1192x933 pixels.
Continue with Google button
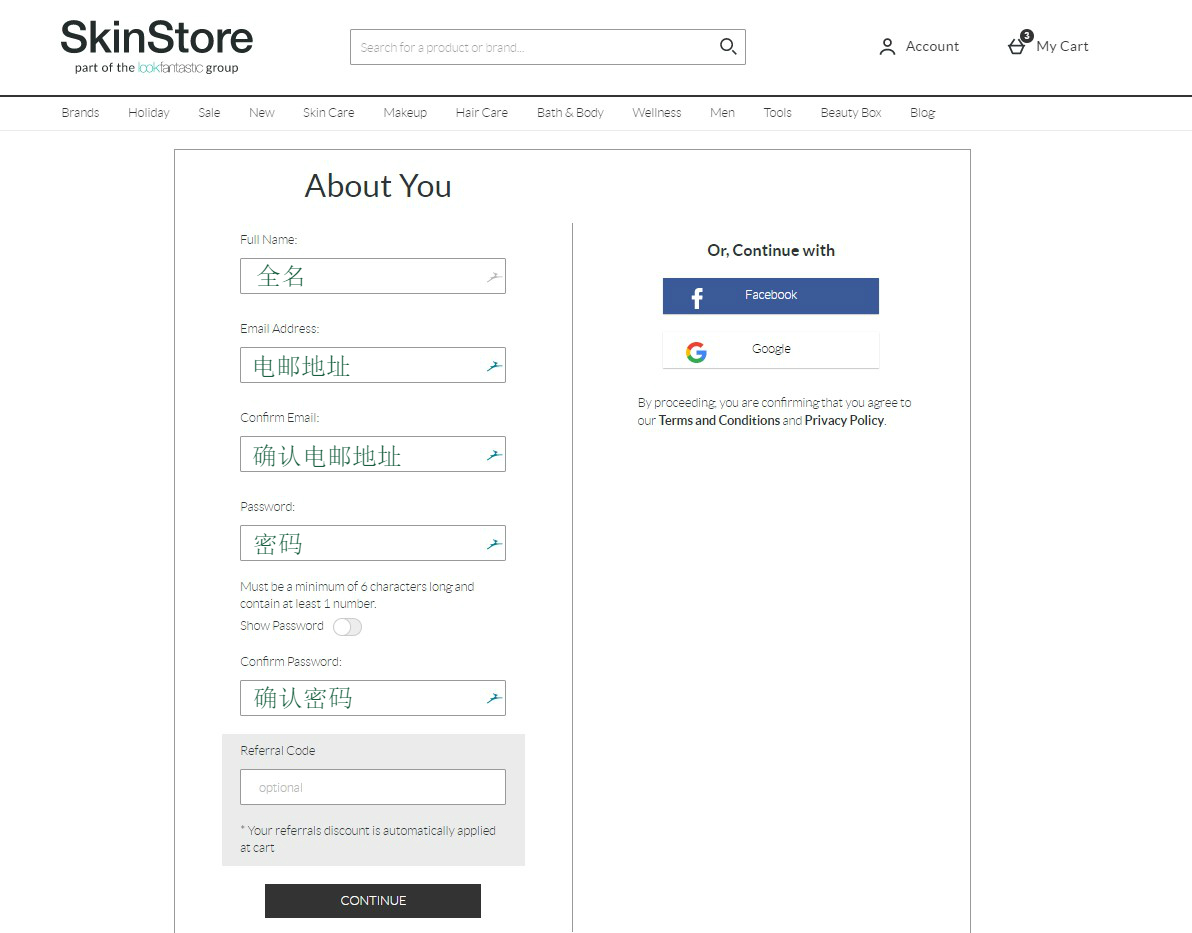coord(770,350)
